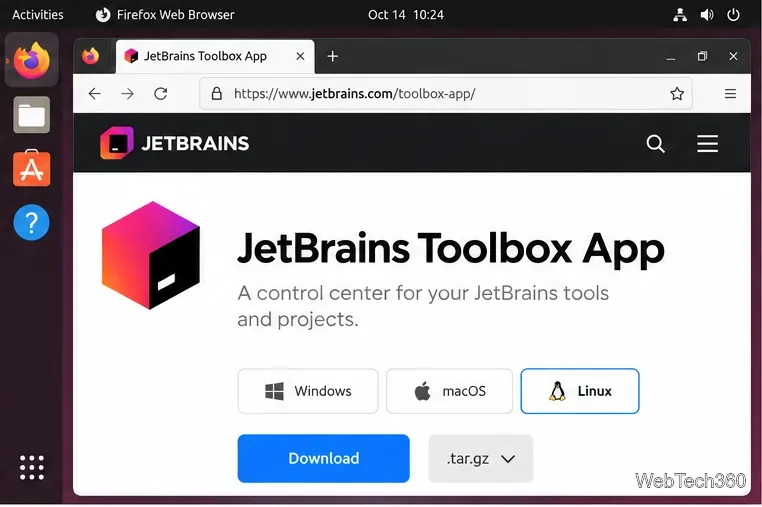Image resolution: width=762 pixels, height=507 pixels.
Task: Select the JetBrains Toolbox App tab
Action: coord(215,56)
